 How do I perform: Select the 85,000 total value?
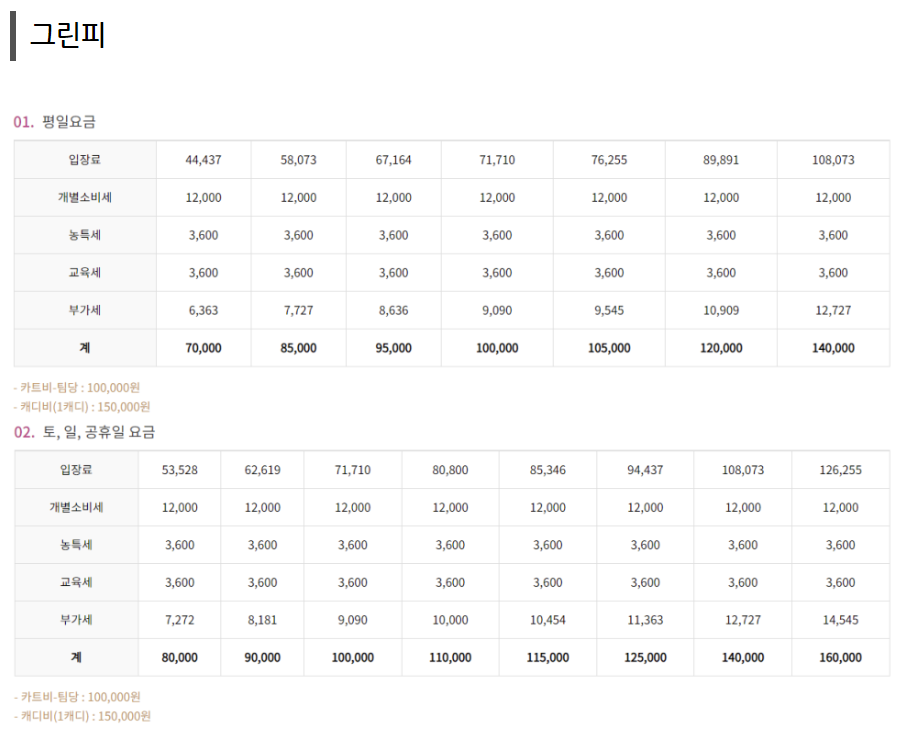tap(299, 348)
